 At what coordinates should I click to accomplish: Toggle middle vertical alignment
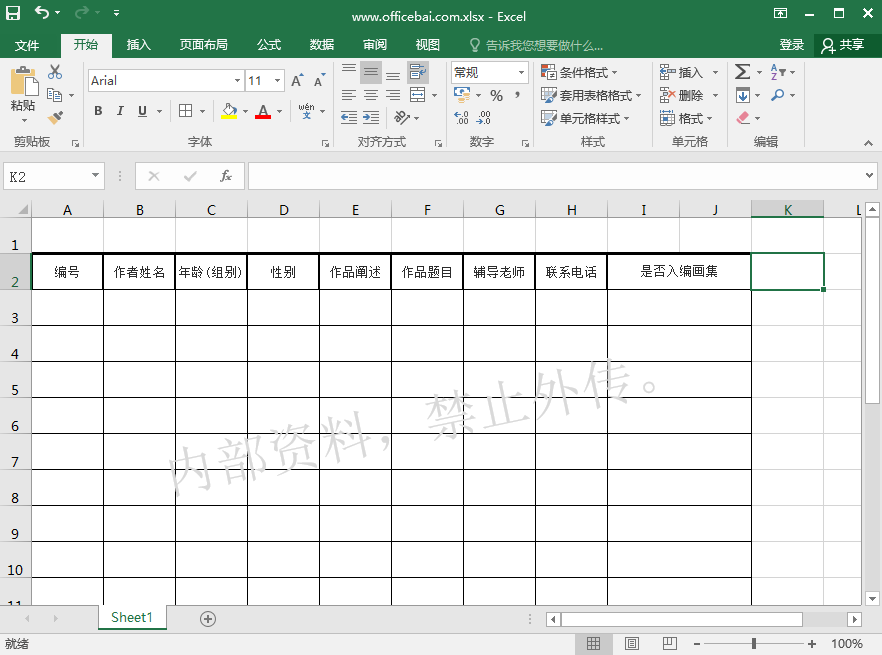(371, 72)
